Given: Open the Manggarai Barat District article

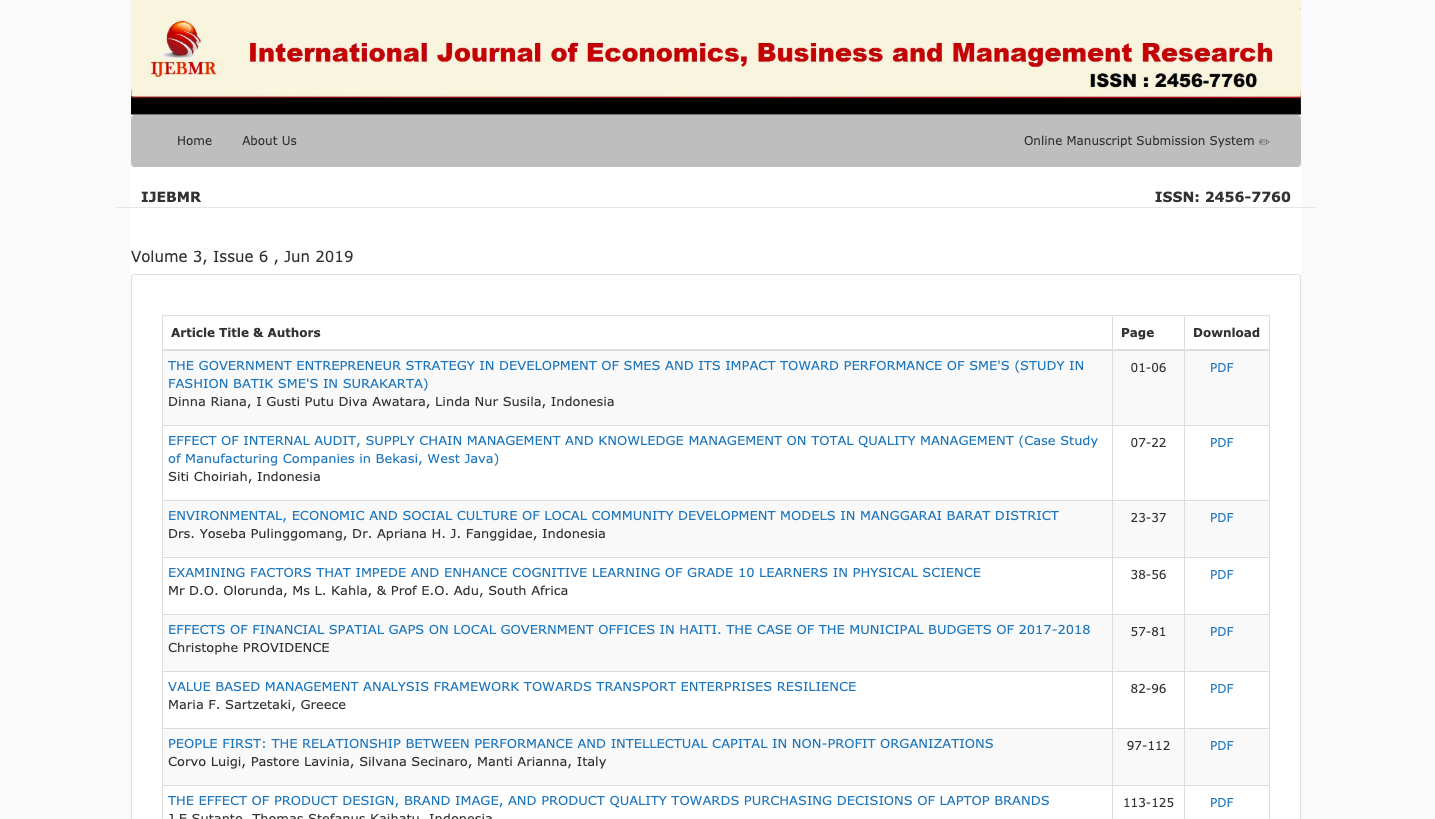Looking at the screenshot, I should 613,516.
